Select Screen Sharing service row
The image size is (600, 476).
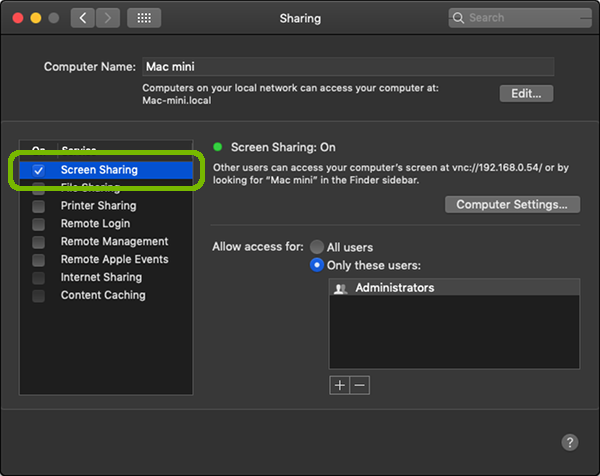click(106, 170)
